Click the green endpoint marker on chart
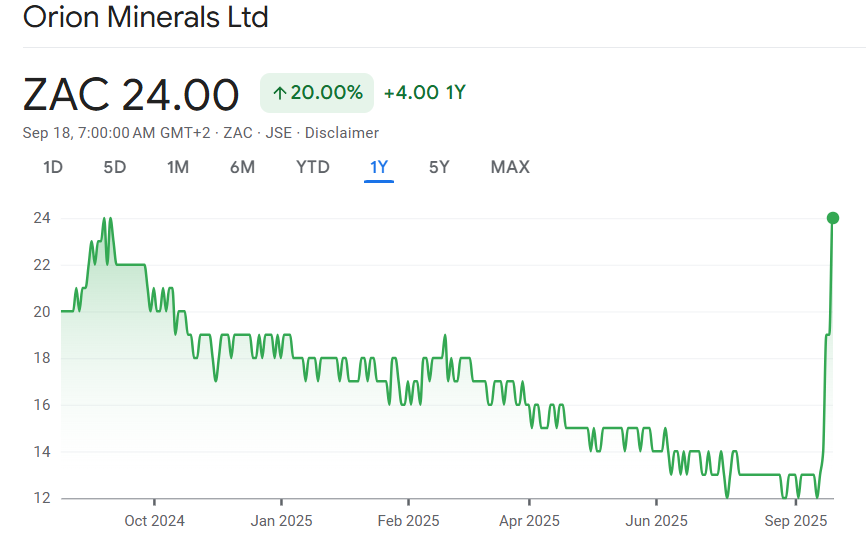Viewport: 866px width, 543px height. click(x=833, y=218)
